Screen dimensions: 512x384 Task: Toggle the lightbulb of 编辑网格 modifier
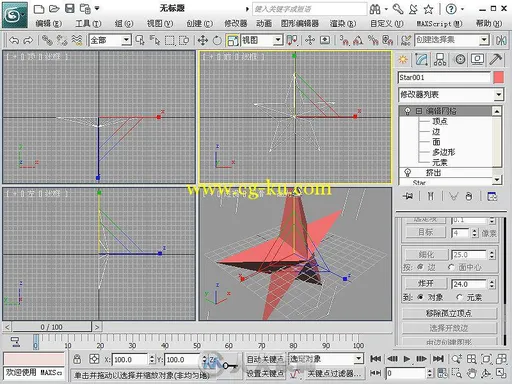(407, 111)
